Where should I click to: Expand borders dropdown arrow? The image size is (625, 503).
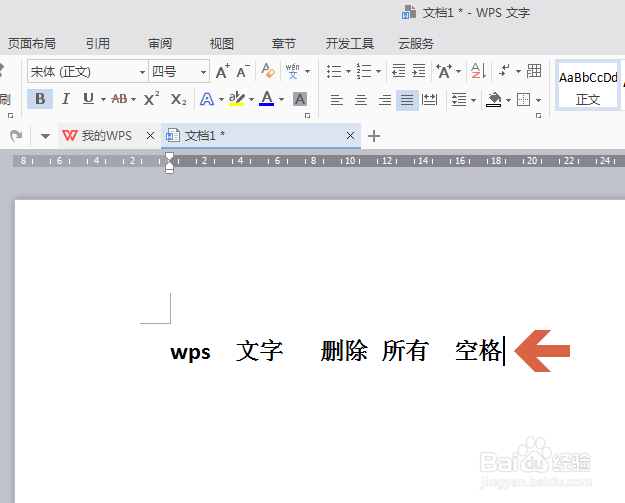pos(539,100)
